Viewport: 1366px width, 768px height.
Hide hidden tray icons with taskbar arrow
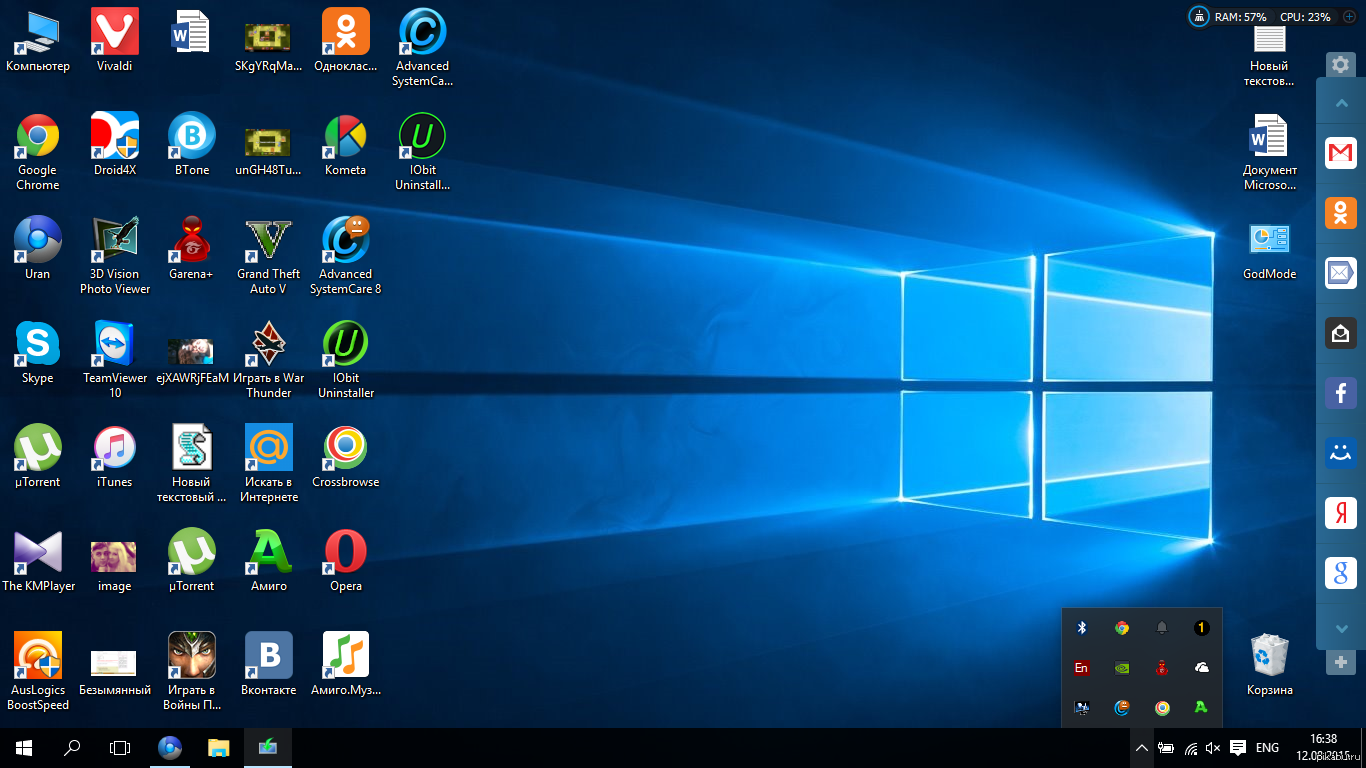[1141, 748]
